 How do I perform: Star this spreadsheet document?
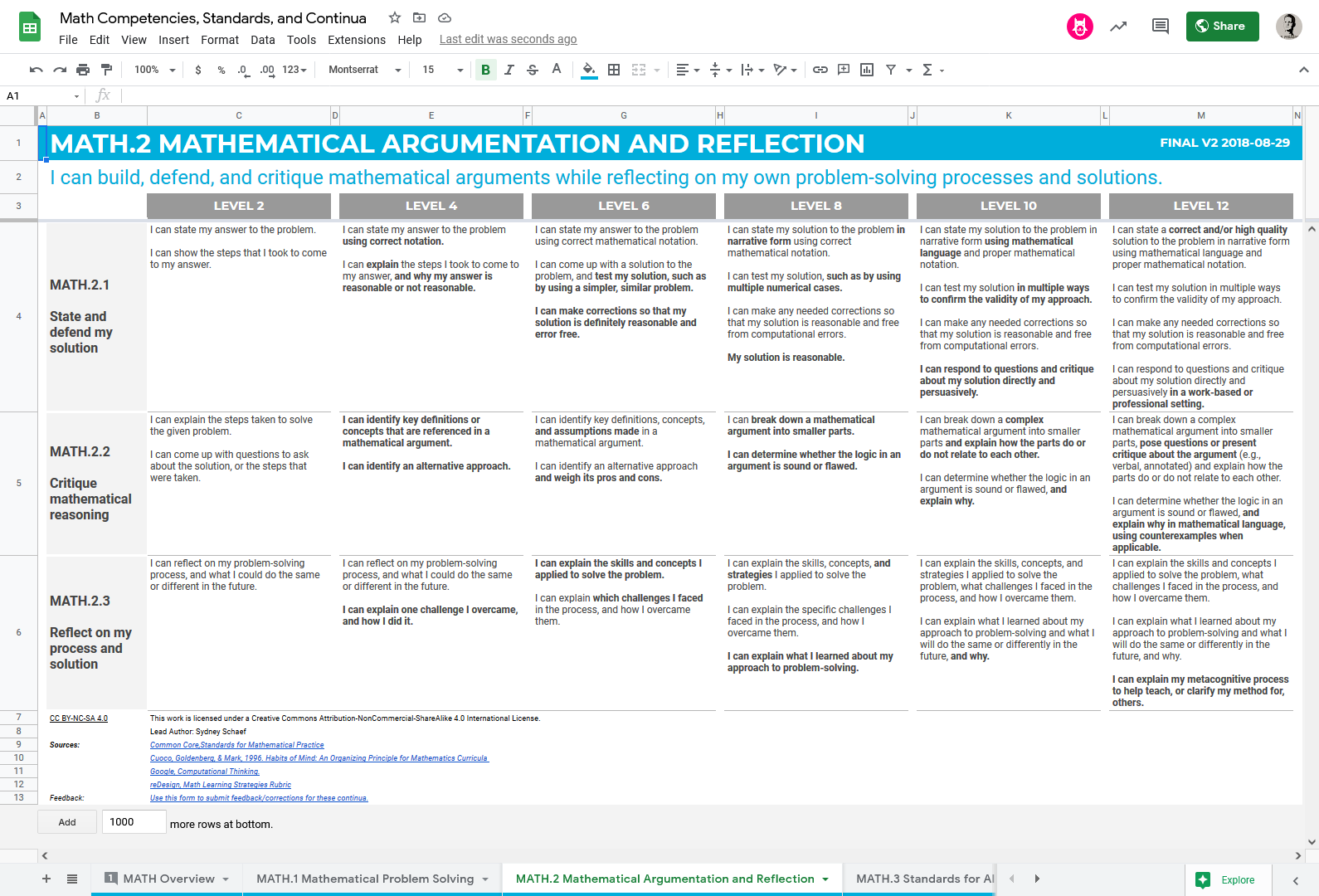point(395,17)
